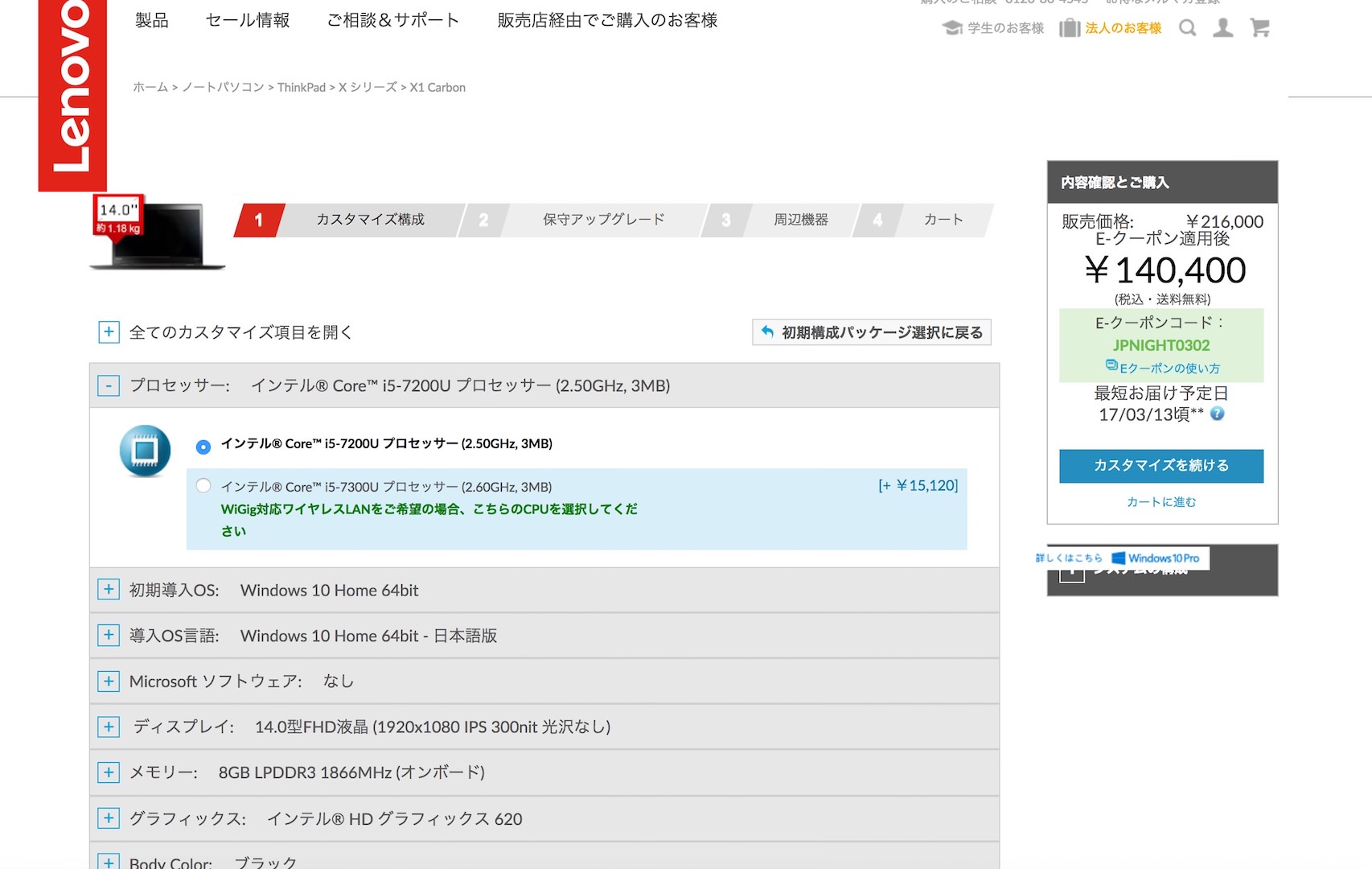Screen dimensions: 1372x869
Task: Open the shopping cart icon
Action: pyautogui.click(x=1259, y=28)
